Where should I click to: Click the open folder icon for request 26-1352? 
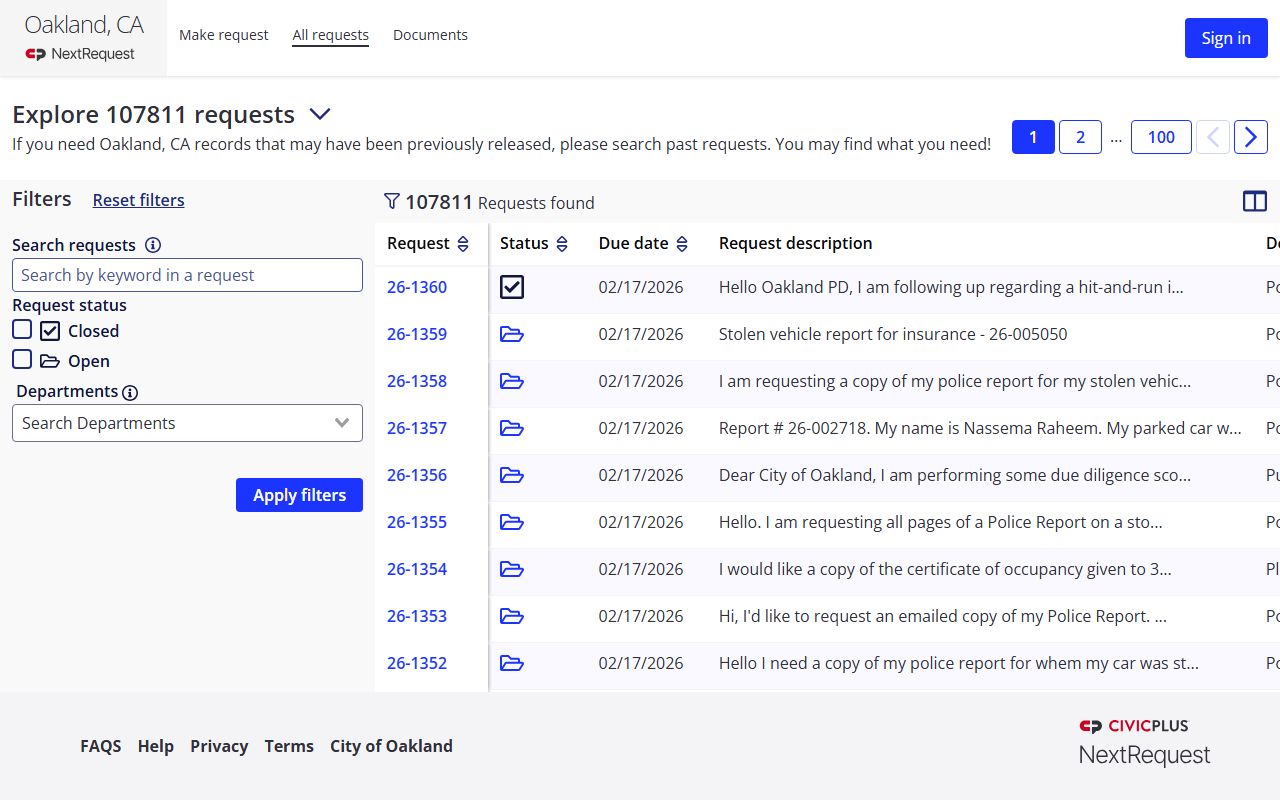(512, 663)
